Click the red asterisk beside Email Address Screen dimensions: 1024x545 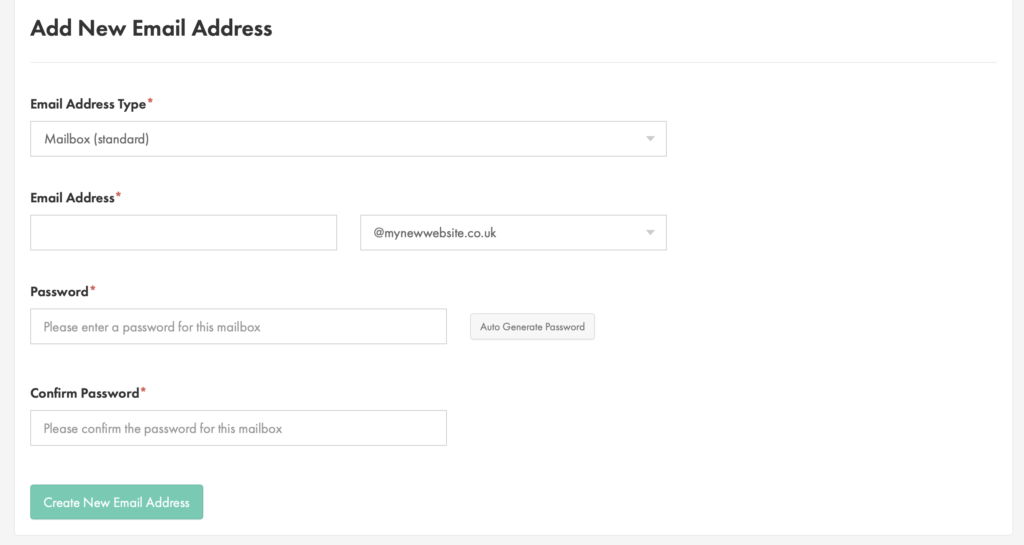click(x=118, y=195)
